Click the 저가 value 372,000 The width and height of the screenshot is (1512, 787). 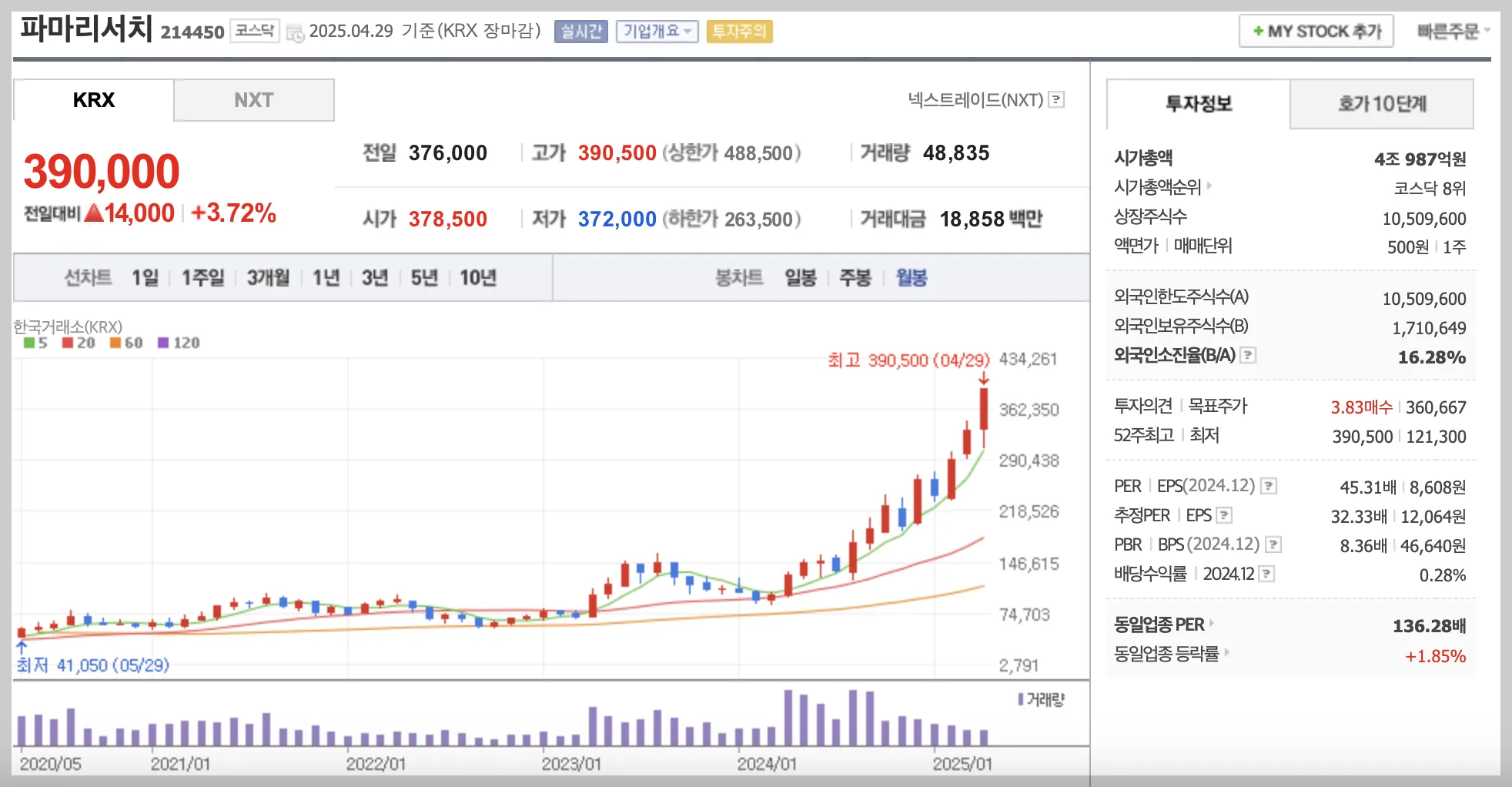tap(617, 219)
